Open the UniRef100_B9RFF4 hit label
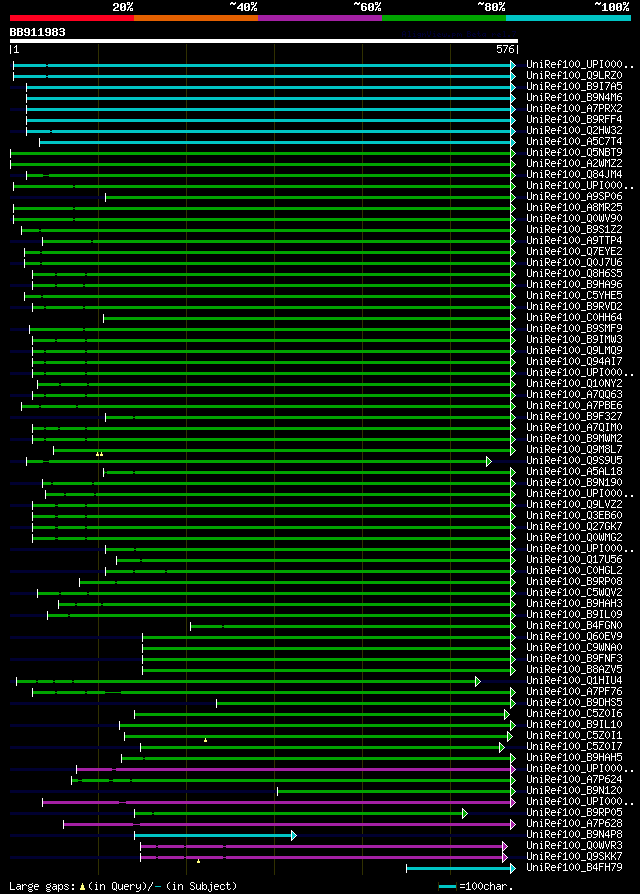Image resolution: width=640 pixels, height=894 pixels. (x=574, y=120)
